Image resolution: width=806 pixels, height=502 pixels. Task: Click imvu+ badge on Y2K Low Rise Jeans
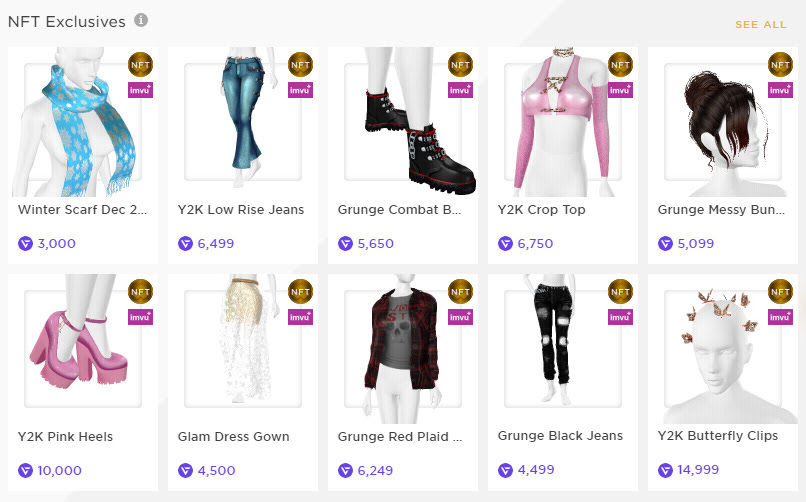pyautogui.click(x=300, y=90)
